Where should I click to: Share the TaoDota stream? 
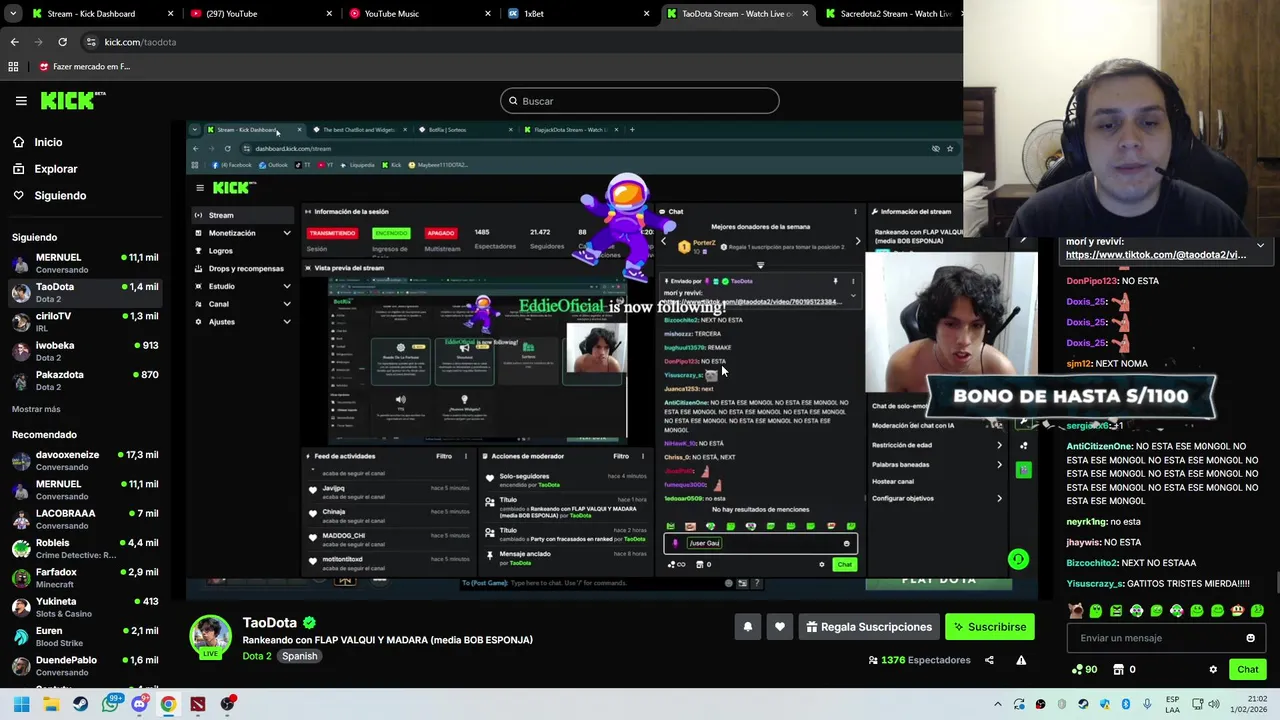coord(989,660)
